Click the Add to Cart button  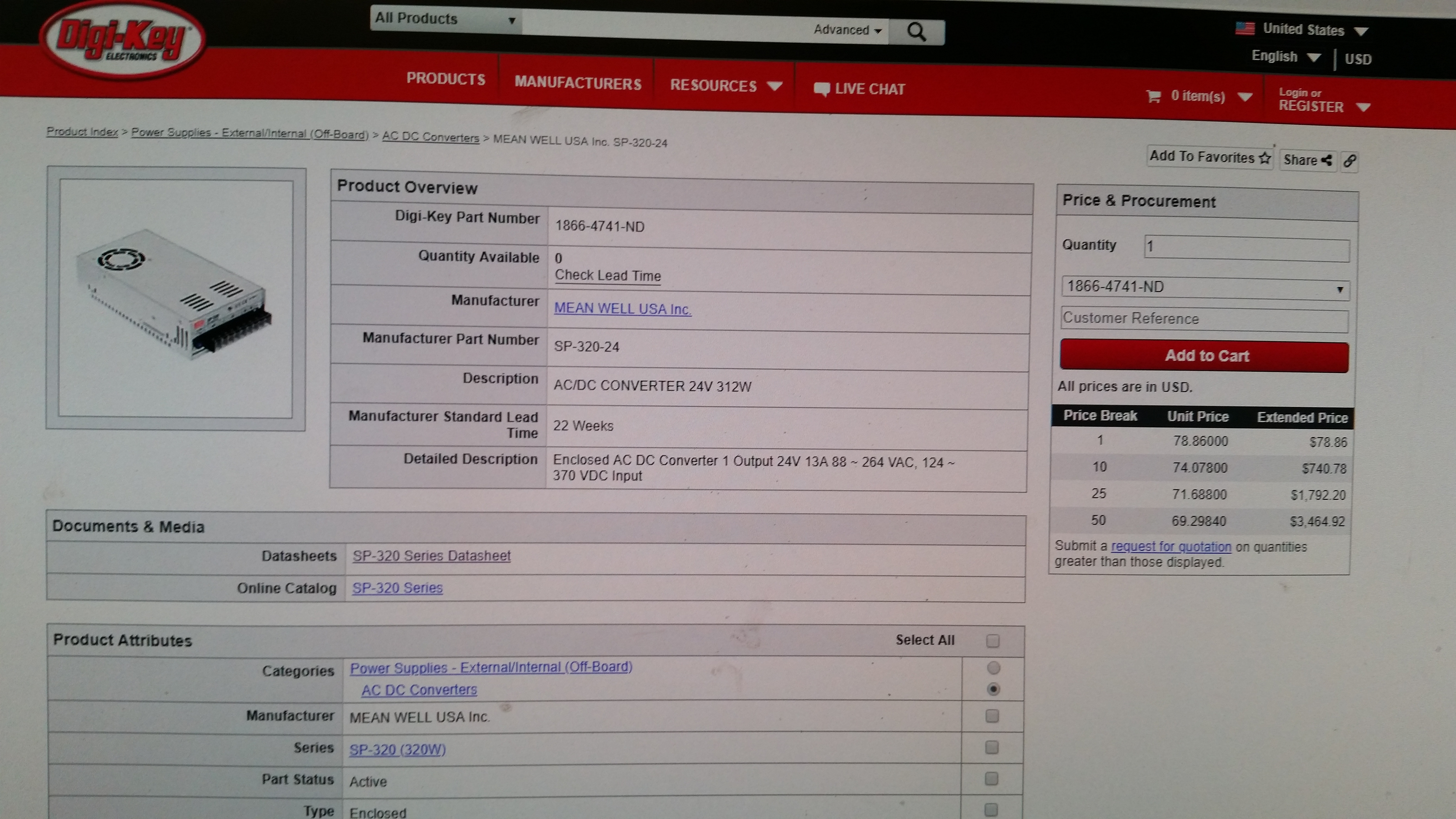(x=1204, y=356)
